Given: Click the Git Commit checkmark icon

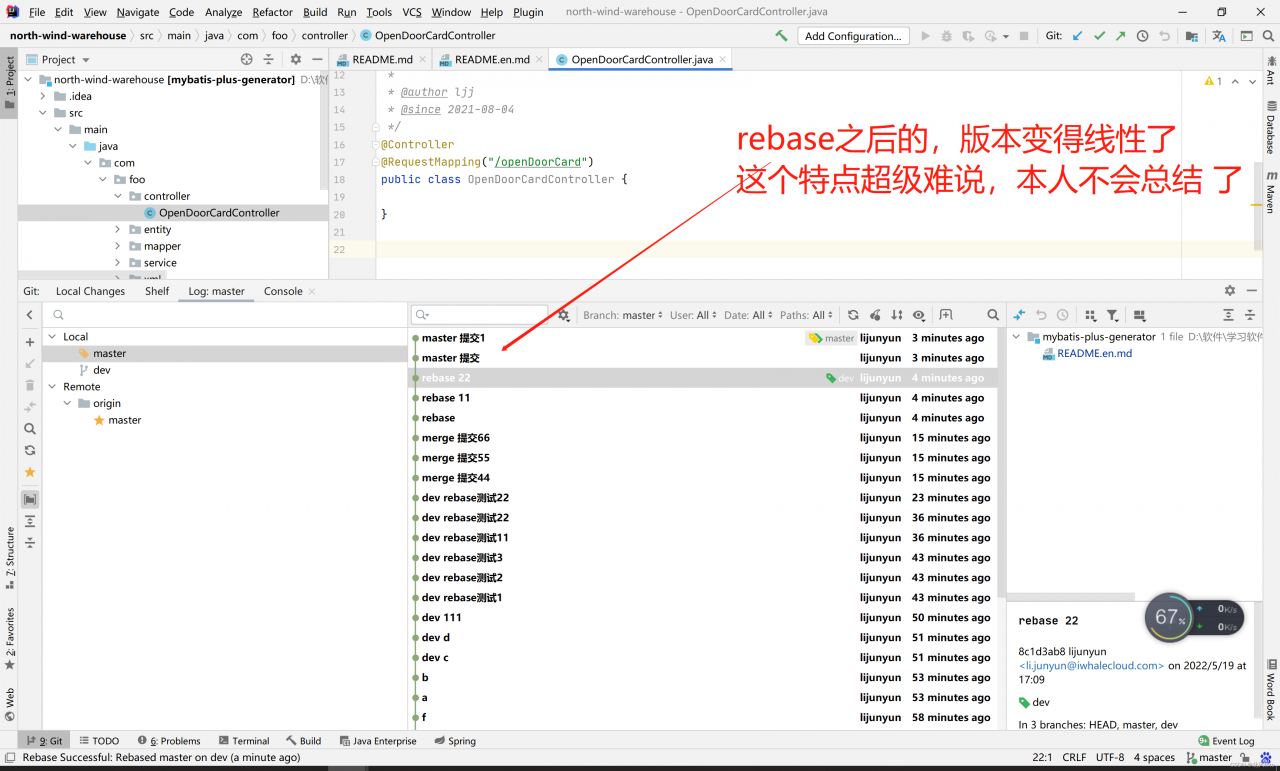Looking at the screenshot, I should point(1099,36).
